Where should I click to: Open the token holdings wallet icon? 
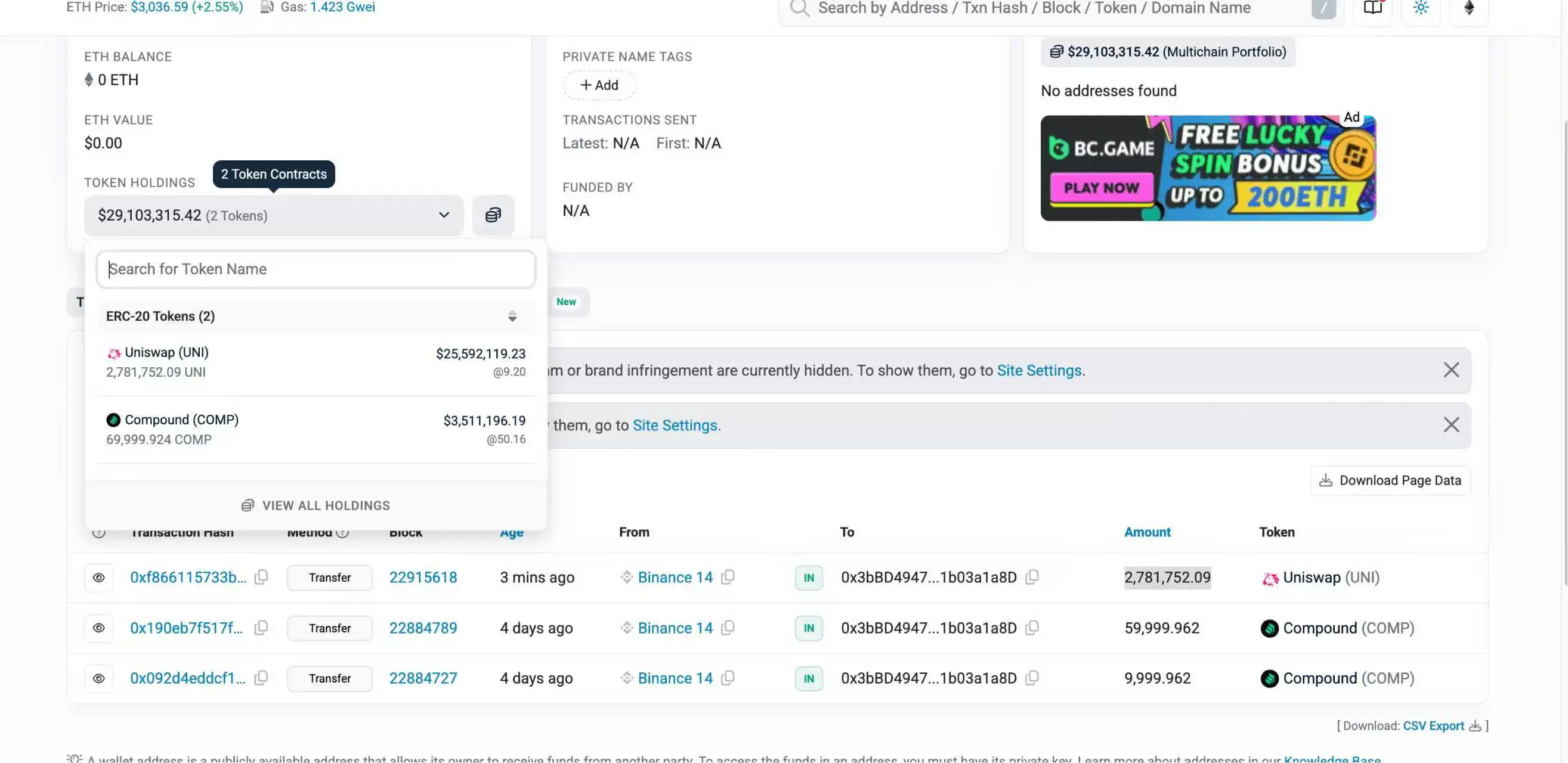[493, 215]
